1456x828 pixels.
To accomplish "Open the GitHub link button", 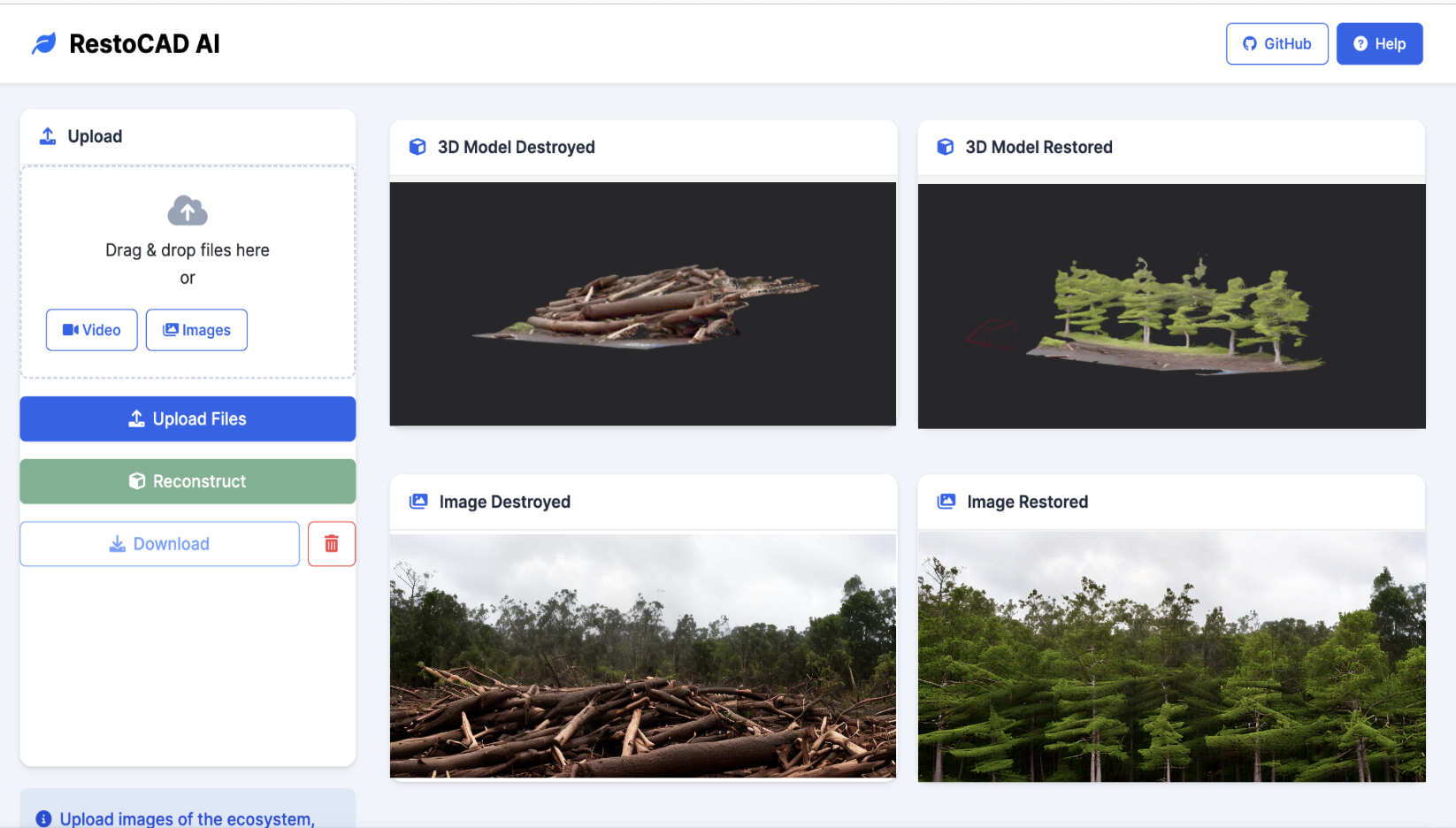I will [1276, 43].
